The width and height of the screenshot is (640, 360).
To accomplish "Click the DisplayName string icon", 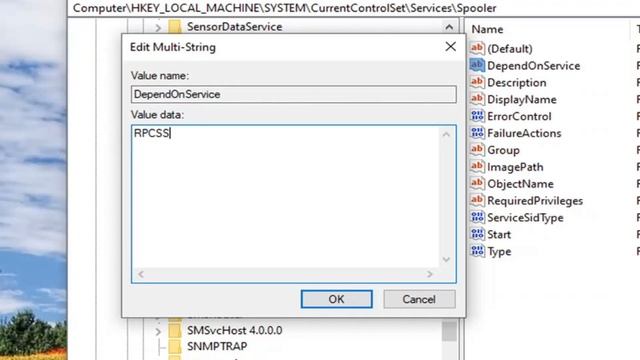I will pyautogui.click(x=477, y=99).
